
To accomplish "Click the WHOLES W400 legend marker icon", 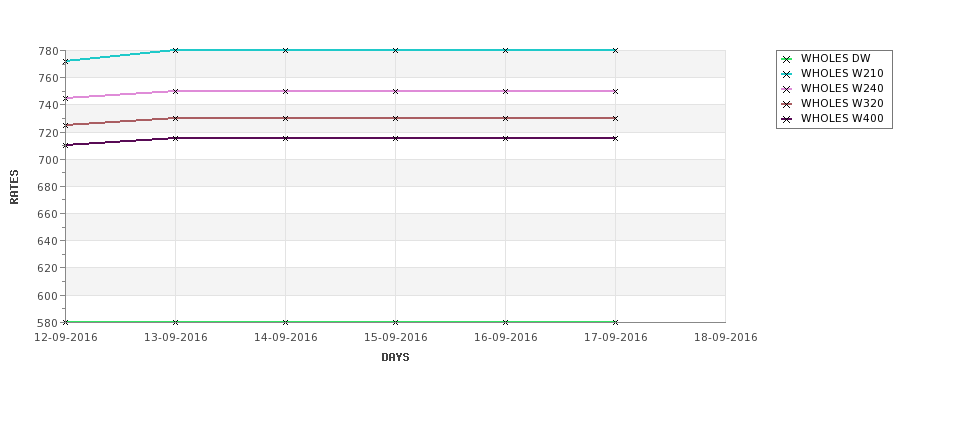I will coord(786,119).
